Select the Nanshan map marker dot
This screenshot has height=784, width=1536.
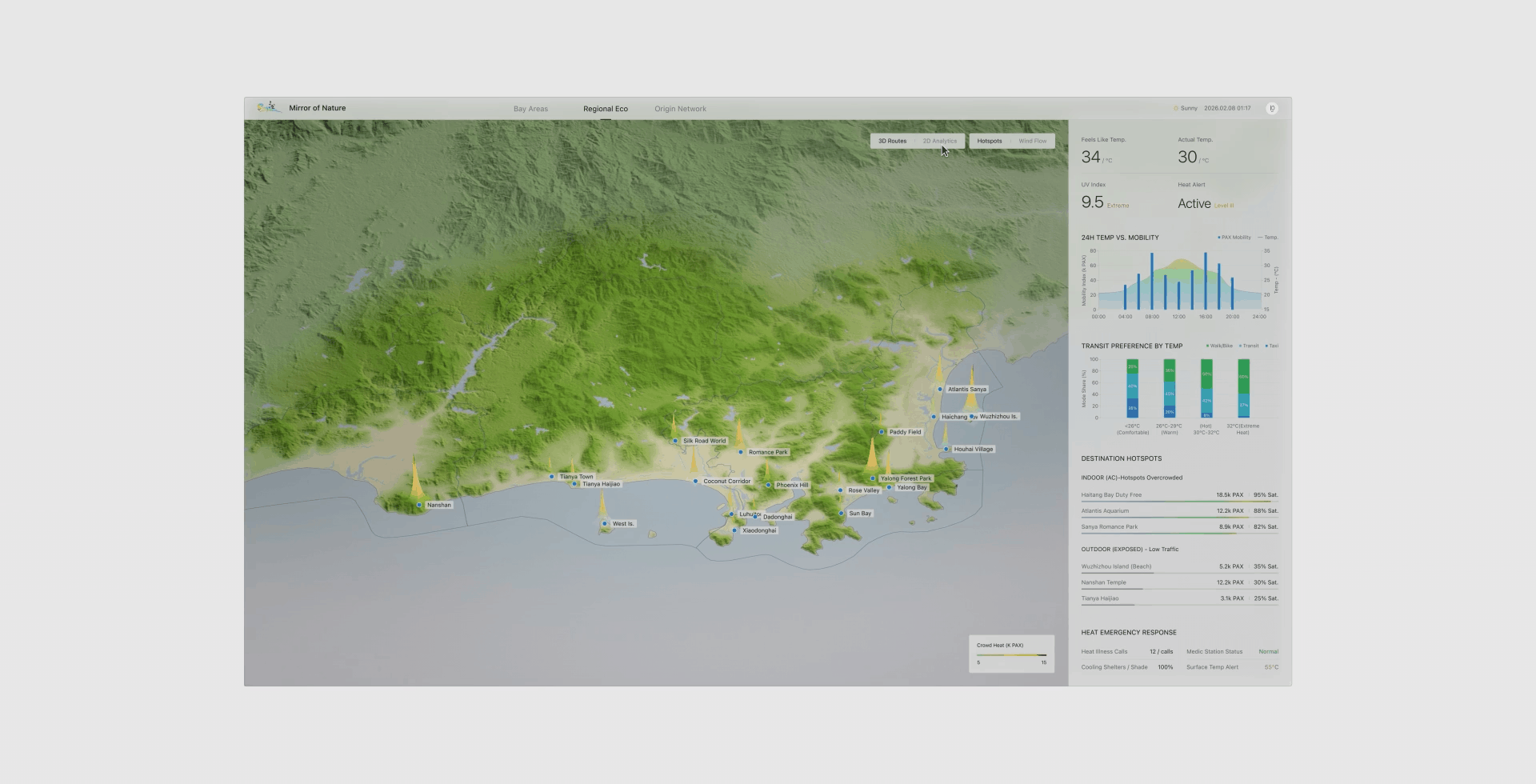tap(419, 506)
